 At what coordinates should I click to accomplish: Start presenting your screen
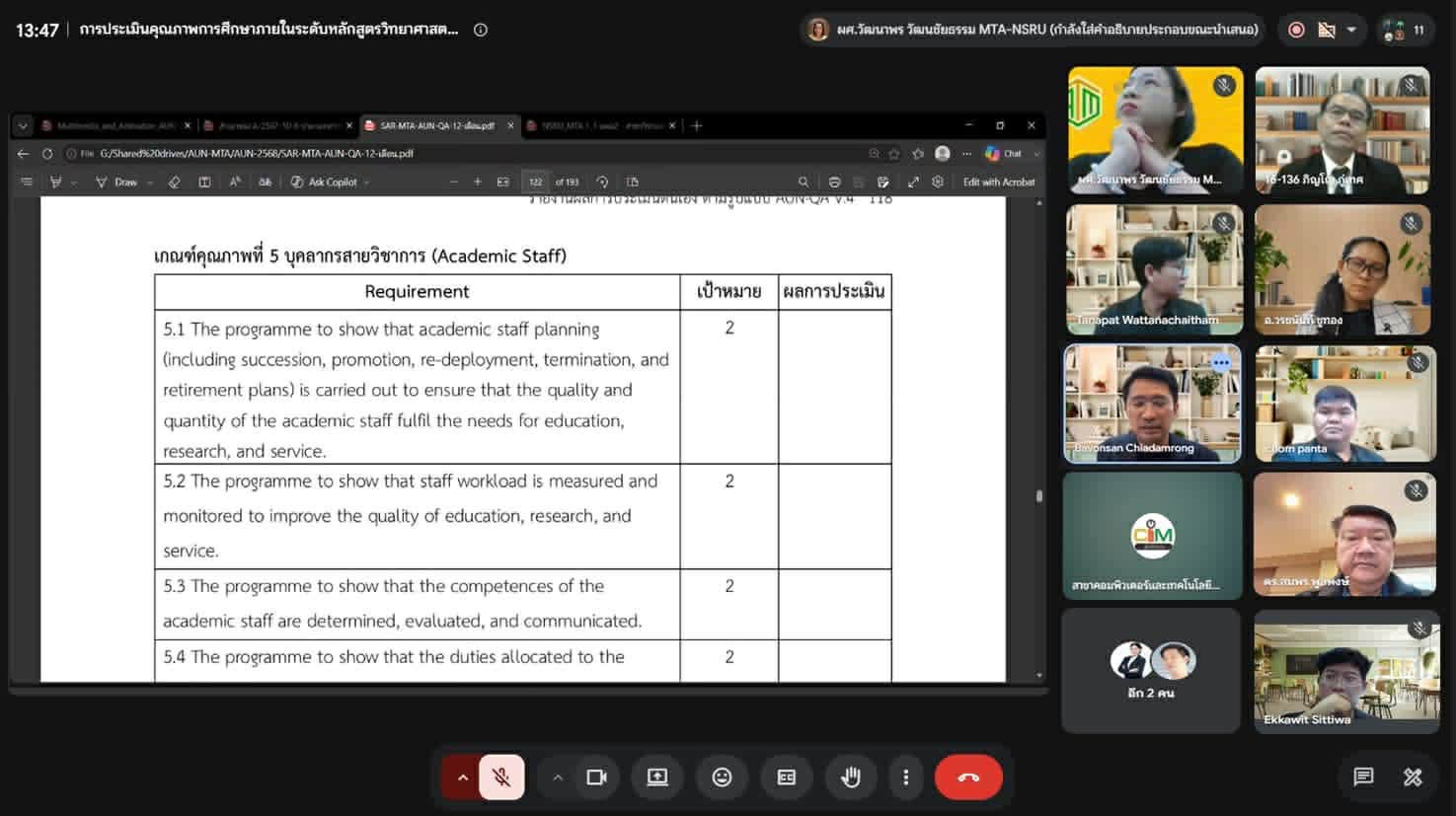(657, 778)
